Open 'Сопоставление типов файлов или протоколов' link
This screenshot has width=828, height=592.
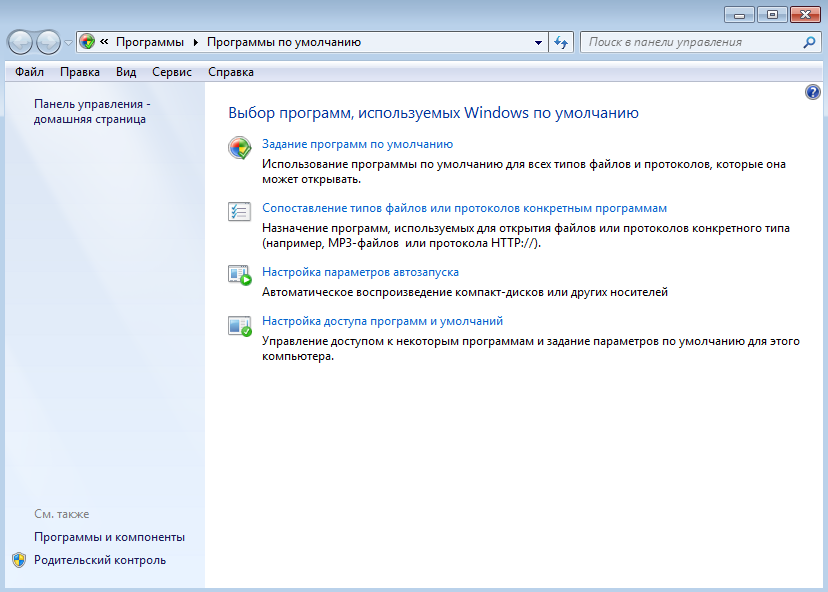465,208
